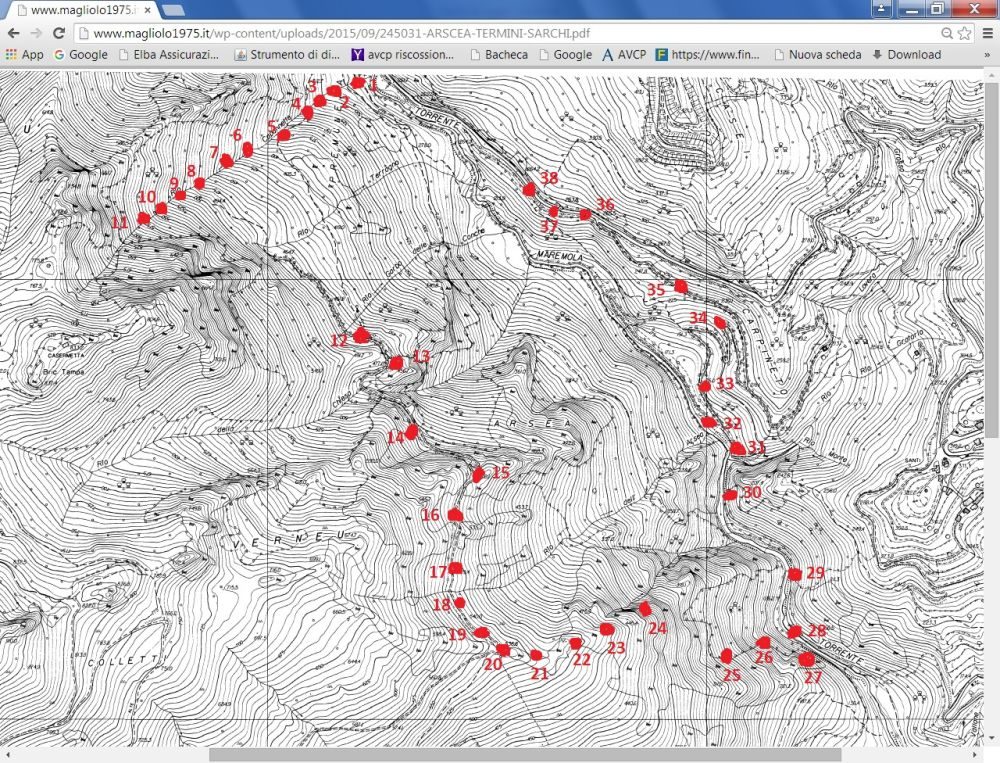The width and height of the screenshot is (1000, 763).
Task: Click the Bric Tampa label on the map
Action: (x=64, y=372)
